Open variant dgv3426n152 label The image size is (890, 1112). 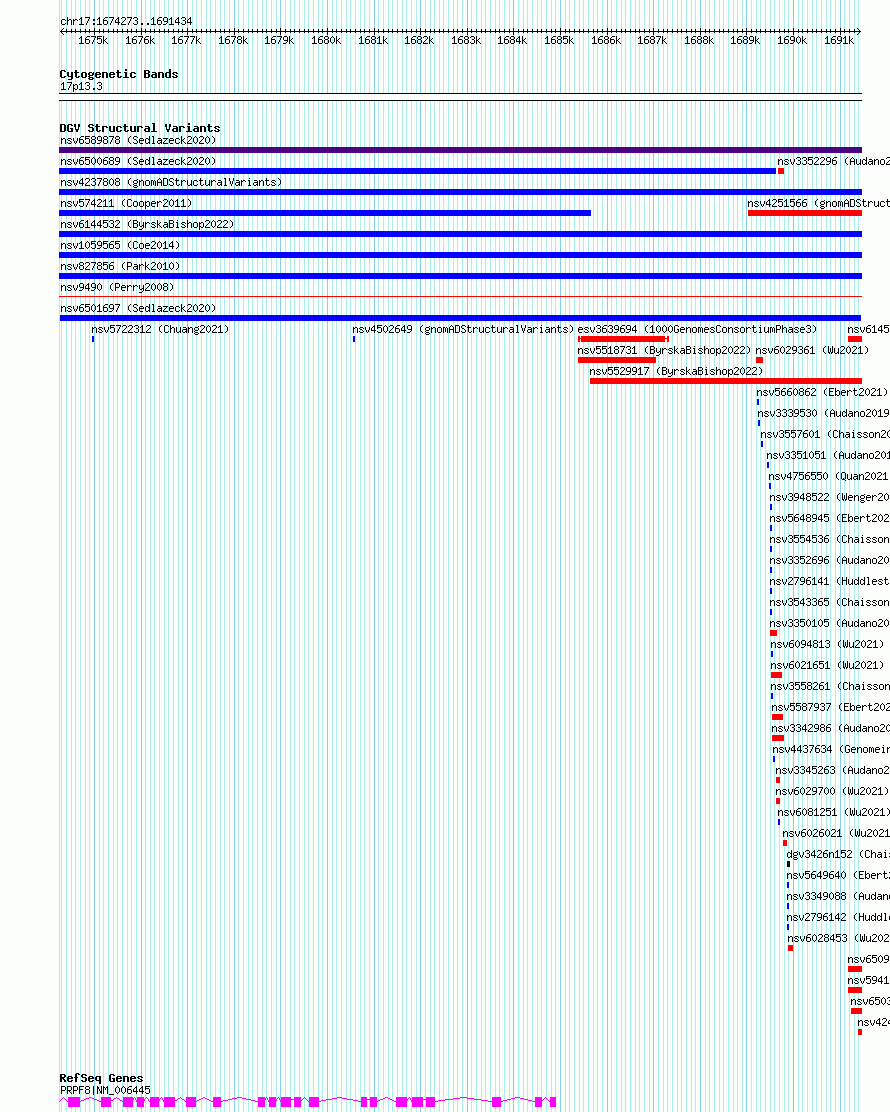click(838, 855)
